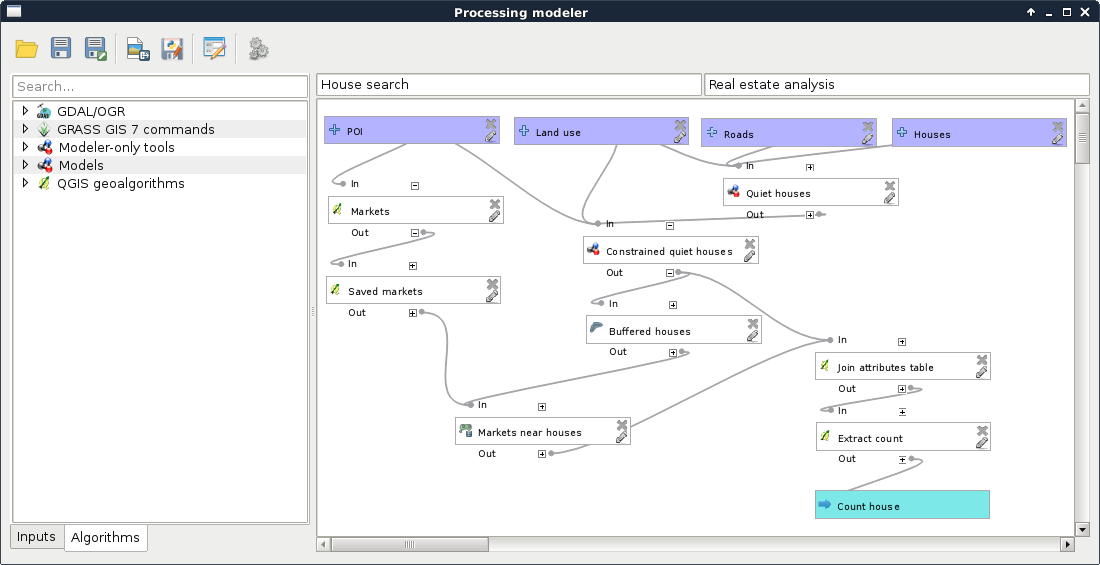Screen dimensions: 1100x565
Task: Expand GRASS GIS 7 commands group
Action: click(x=26, y=129)
